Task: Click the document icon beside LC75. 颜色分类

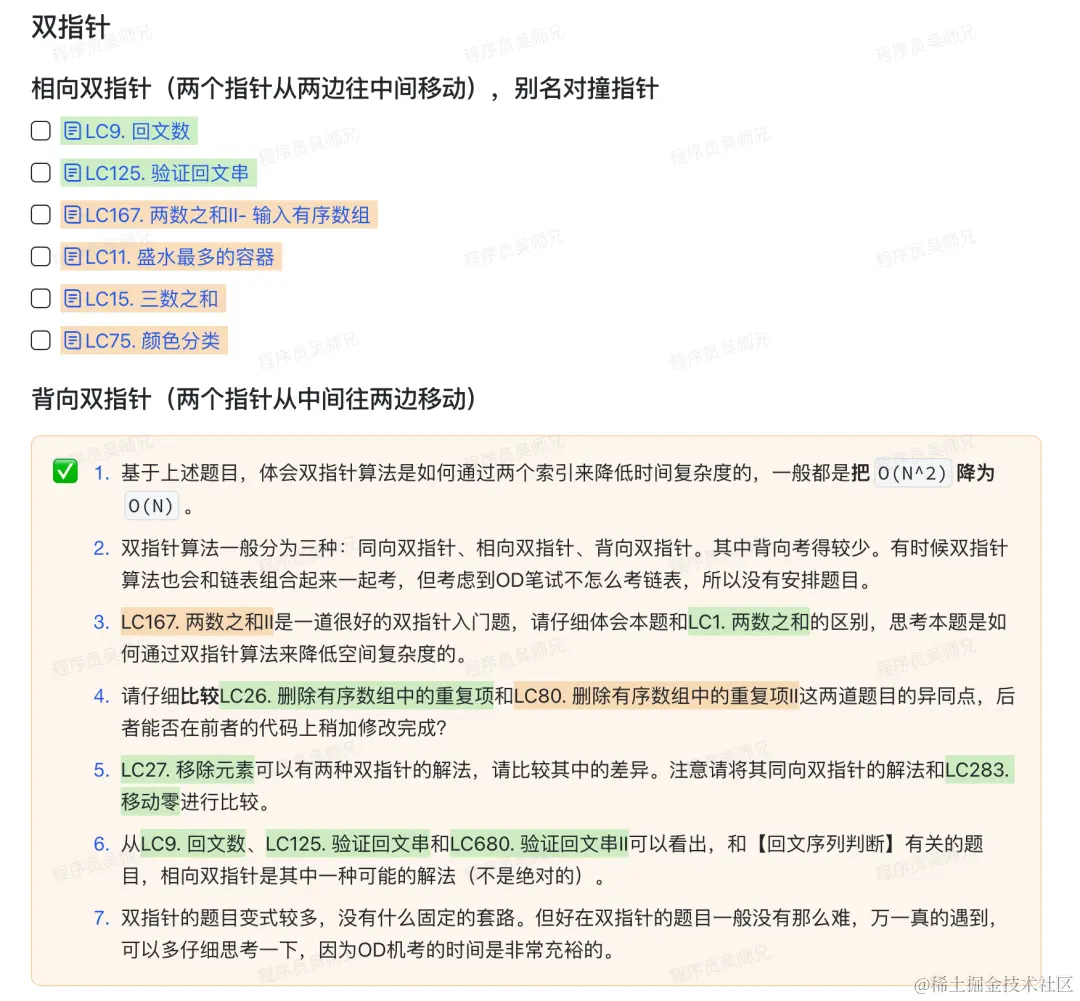Action: (x=73, y=340)
